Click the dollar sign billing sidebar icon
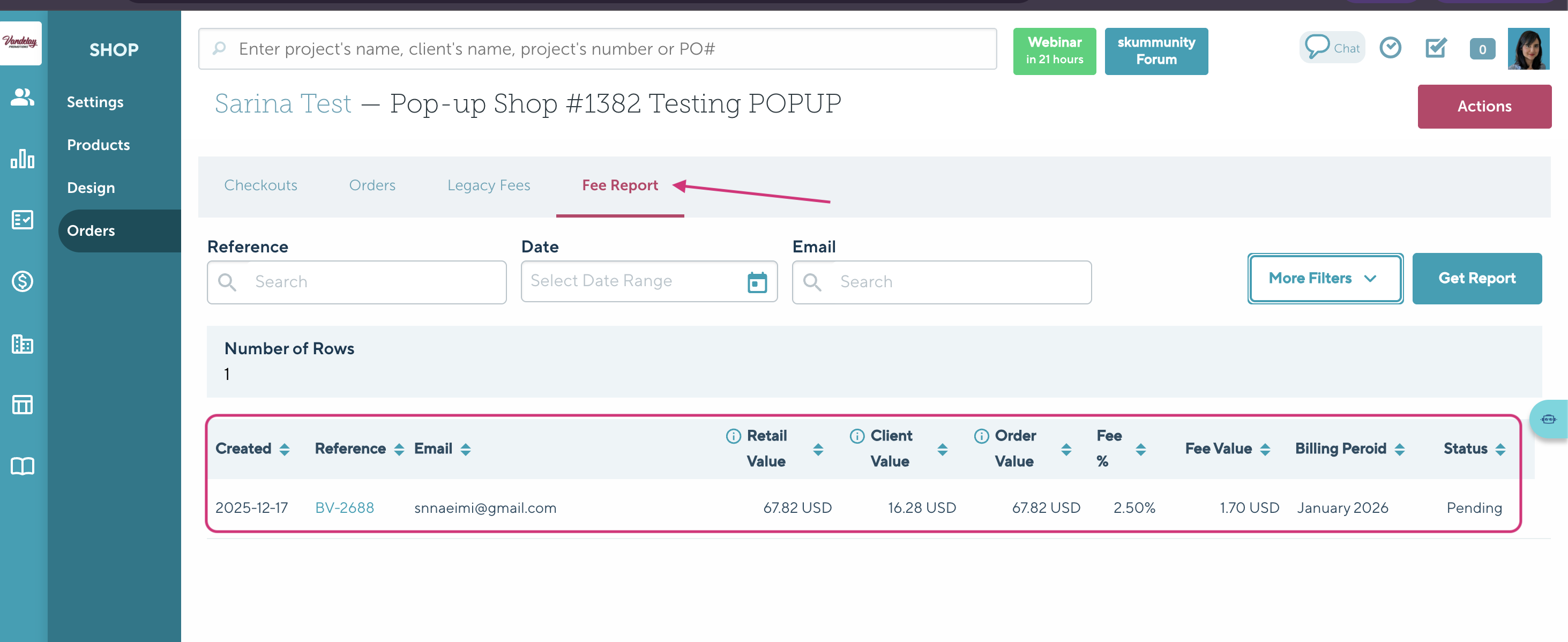Viewport: 1568px width, 642px height. click(23, 281)
